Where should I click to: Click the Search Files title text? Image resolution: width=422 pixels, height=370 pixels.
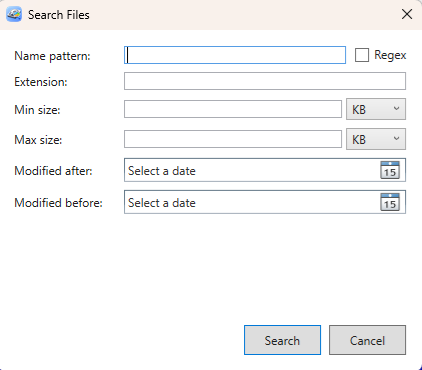(x=59, y=15)
